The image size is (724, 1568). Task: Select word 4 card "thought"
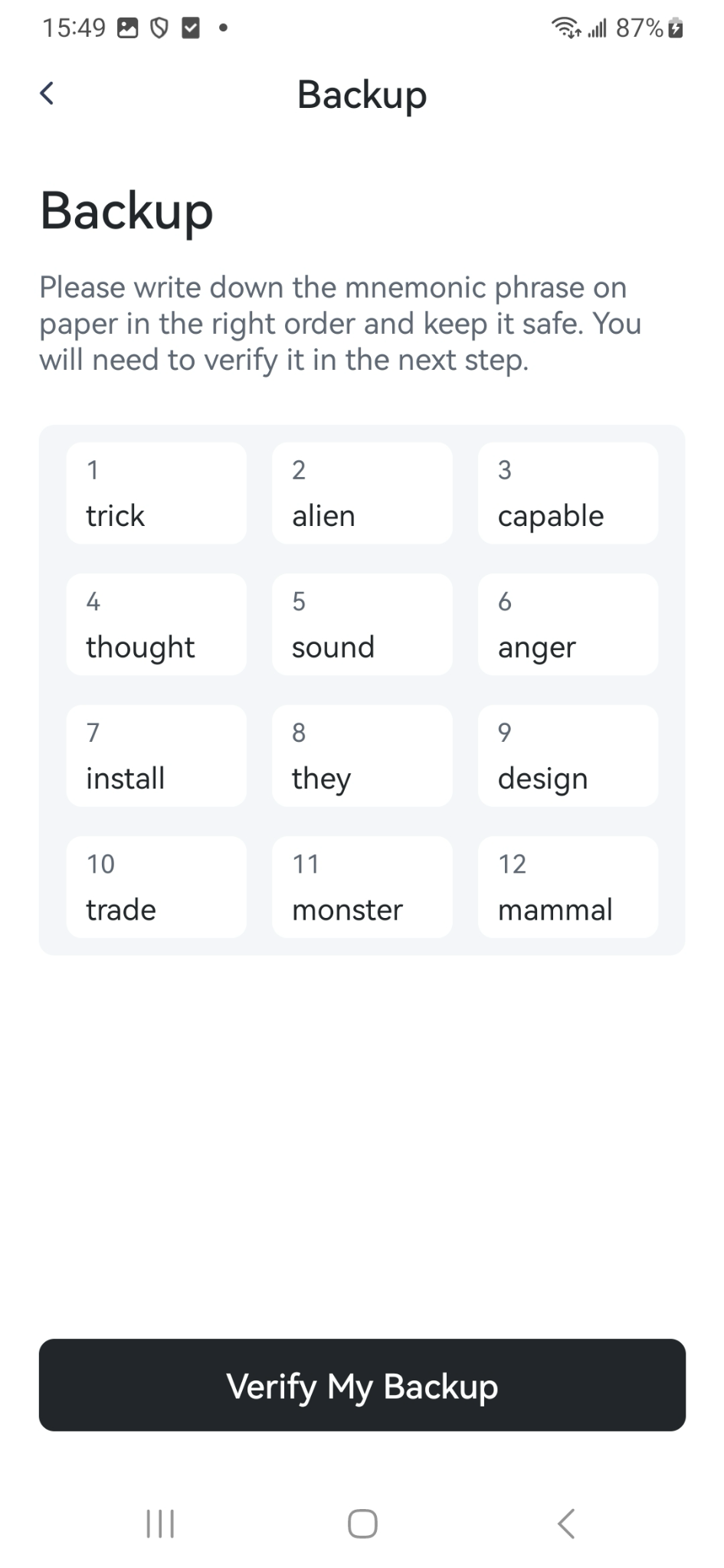tap(156, 624)
